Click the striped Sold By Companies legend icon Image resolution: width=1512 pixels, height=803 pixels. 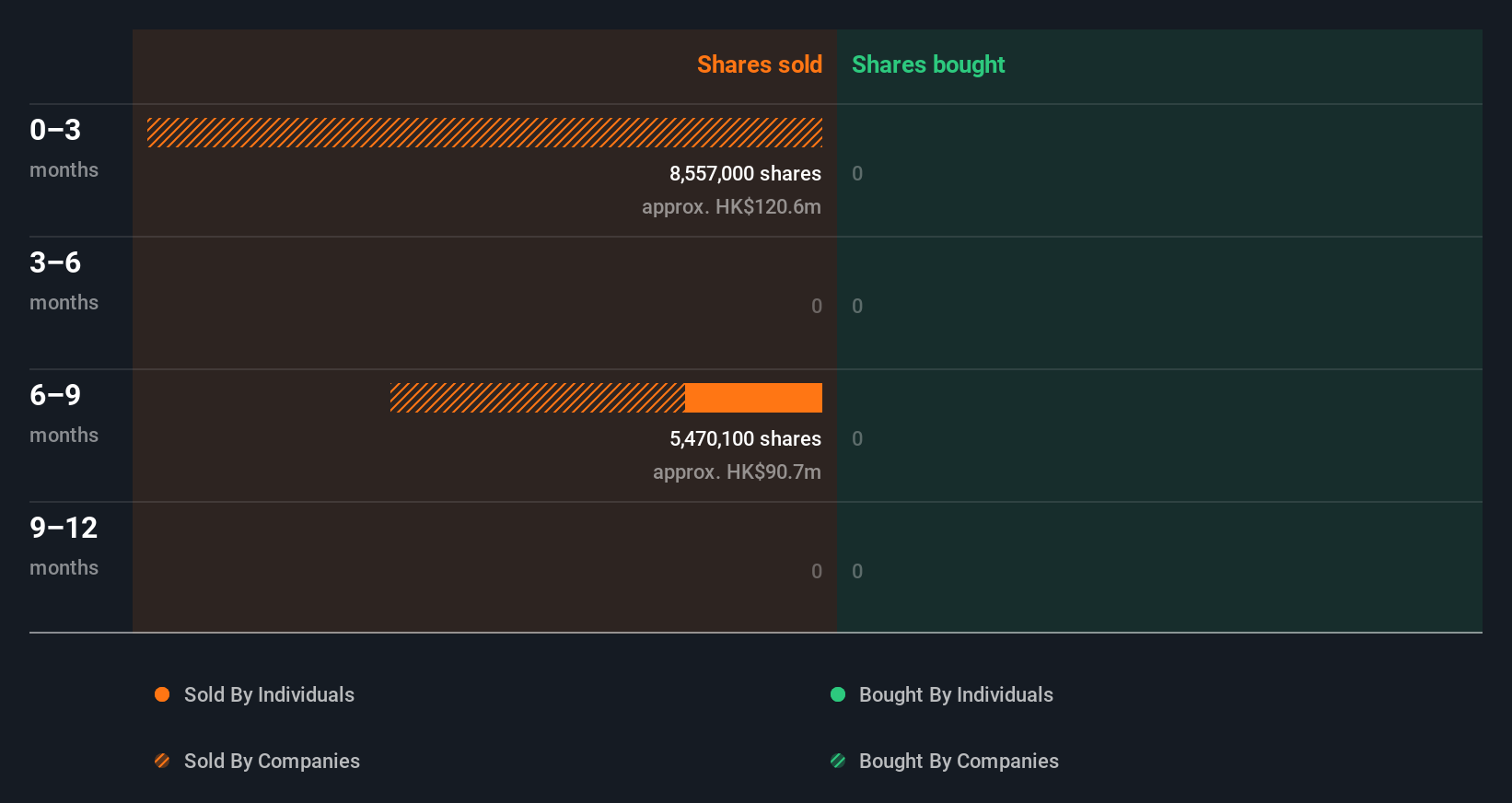coord(162,761)
